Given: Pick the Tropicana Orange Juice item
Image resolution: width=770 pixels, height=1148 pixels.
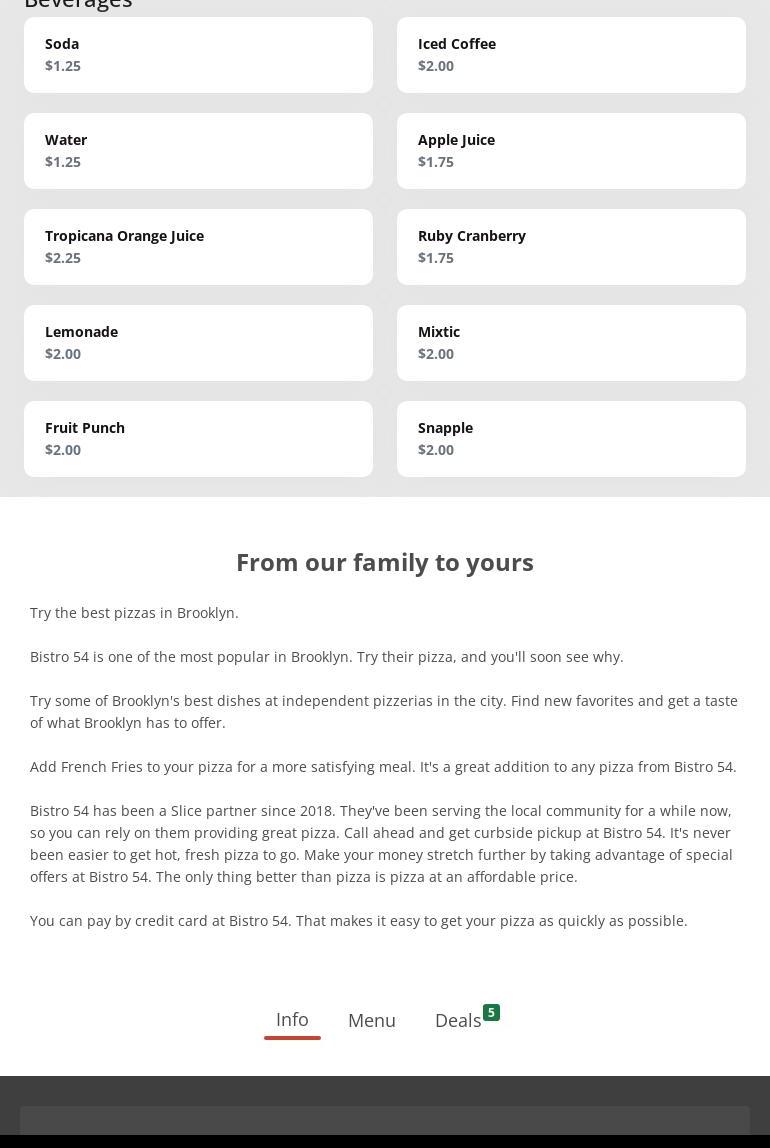Looking at the screenshot, I should [198, 247].
